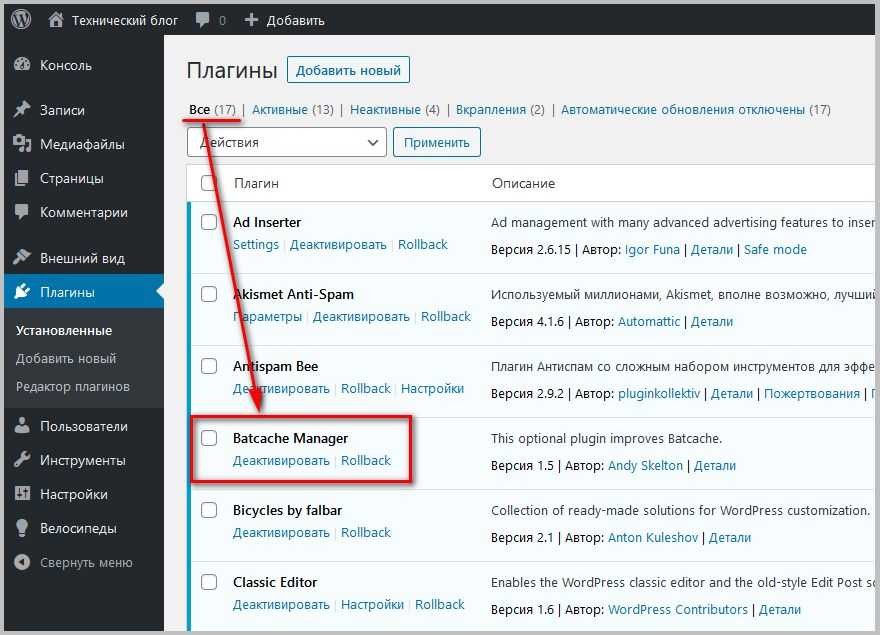Screen dimensions: 880x635
Task: Click the comments bubble icon in admin bar
Action: point(203,20)
